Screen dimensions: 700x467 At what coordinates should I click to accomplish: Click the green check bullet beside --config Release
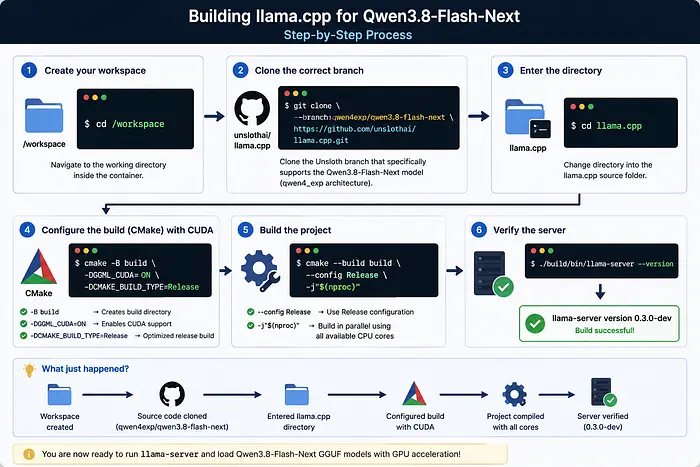251,312
